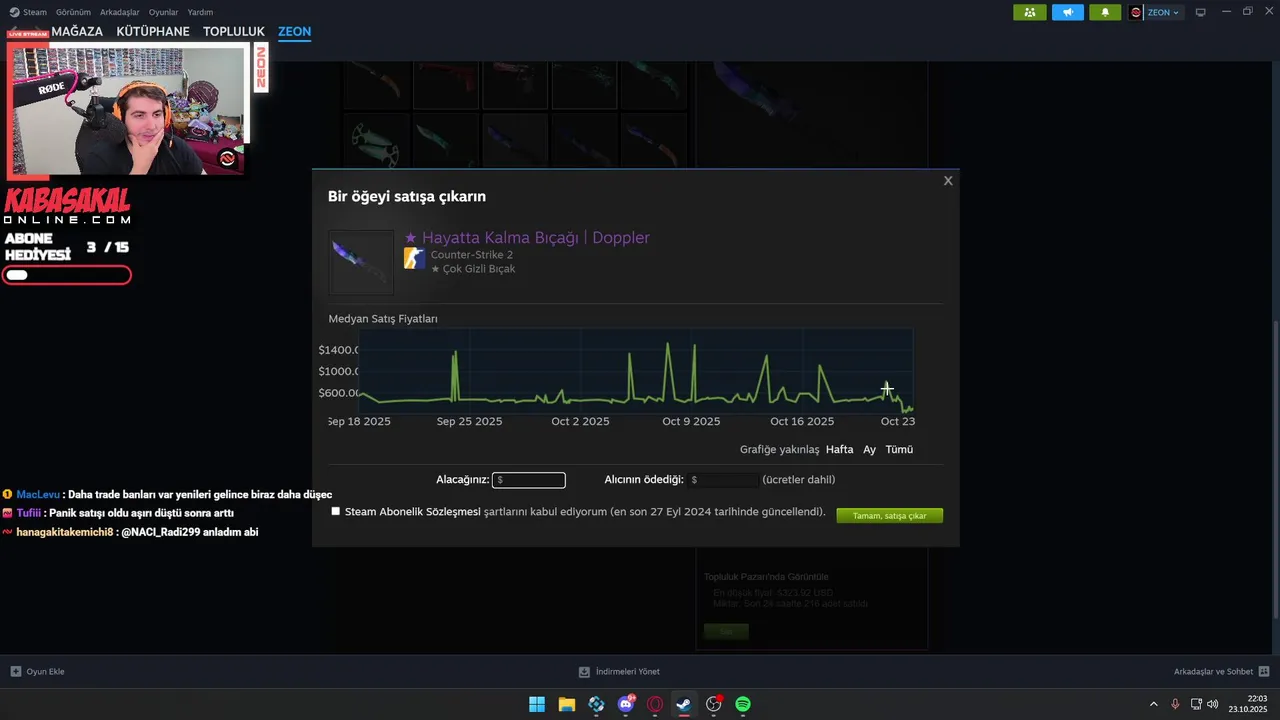Open İndirmeleri Yönet
Image resolution: width=1280 pixels, height=720 pixels.
pyautogui.click(x=619, y=671)
